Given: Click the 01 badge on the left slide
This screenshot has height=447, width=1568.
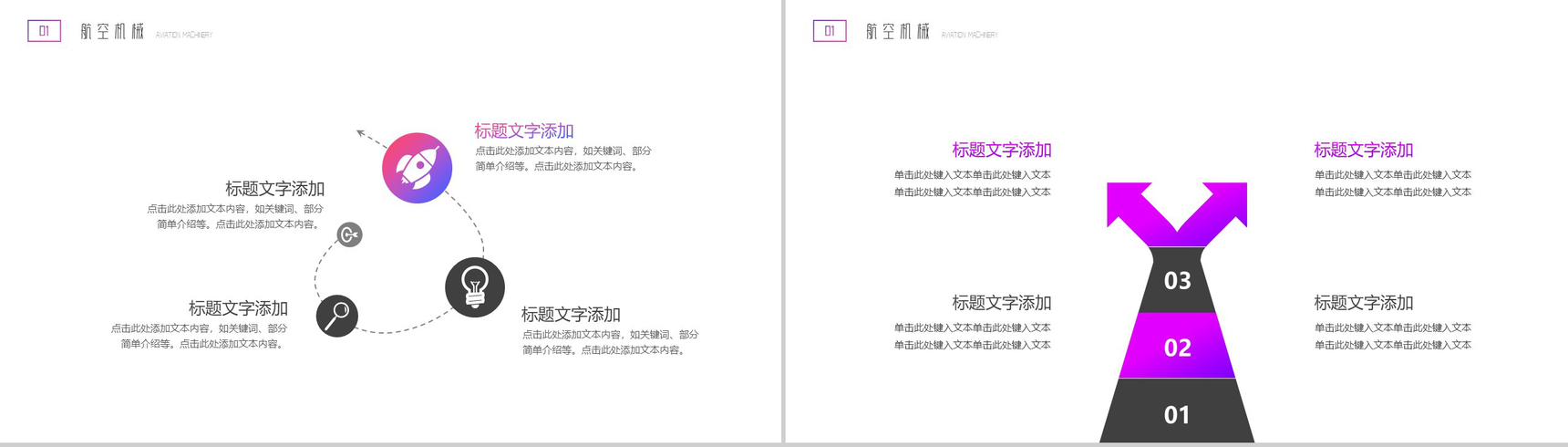Looking at the screenshot, I should tap(44, 31).
